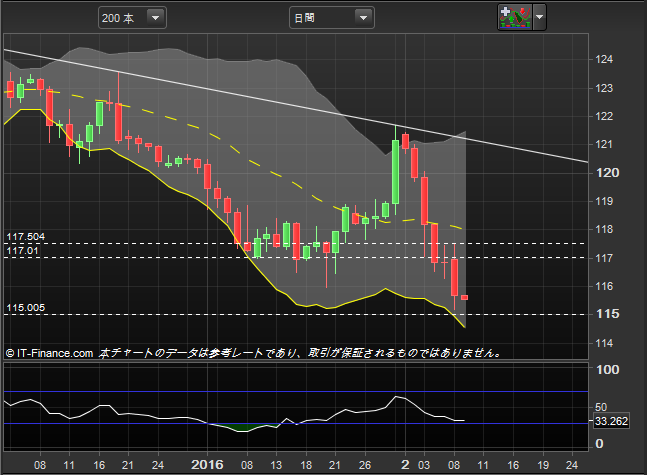Click the 2016 year label on time axis
Viewport: 647px width, 475px height.
(x=207, y=465)
